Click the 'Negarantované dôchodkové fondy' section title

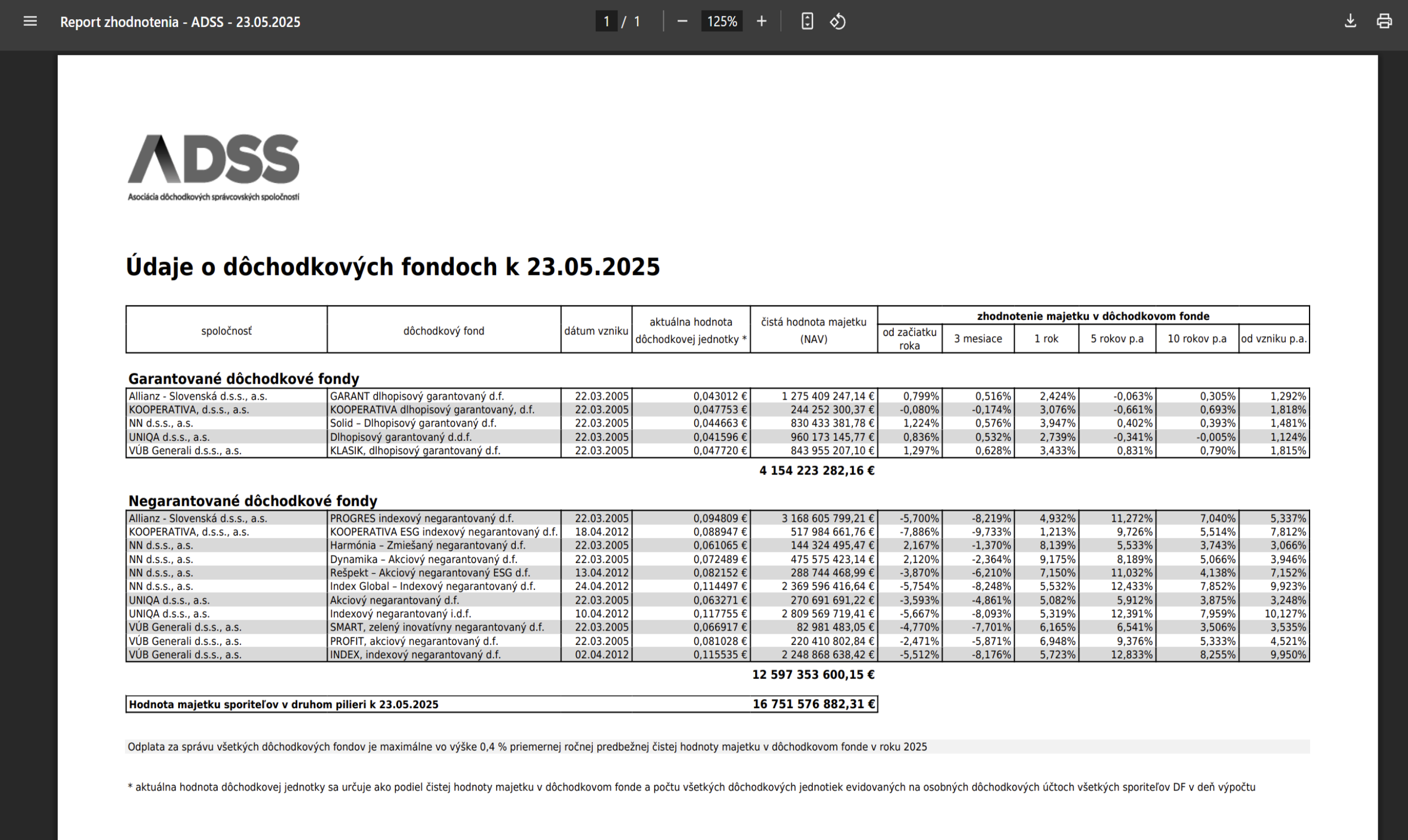tap(252, 501)
